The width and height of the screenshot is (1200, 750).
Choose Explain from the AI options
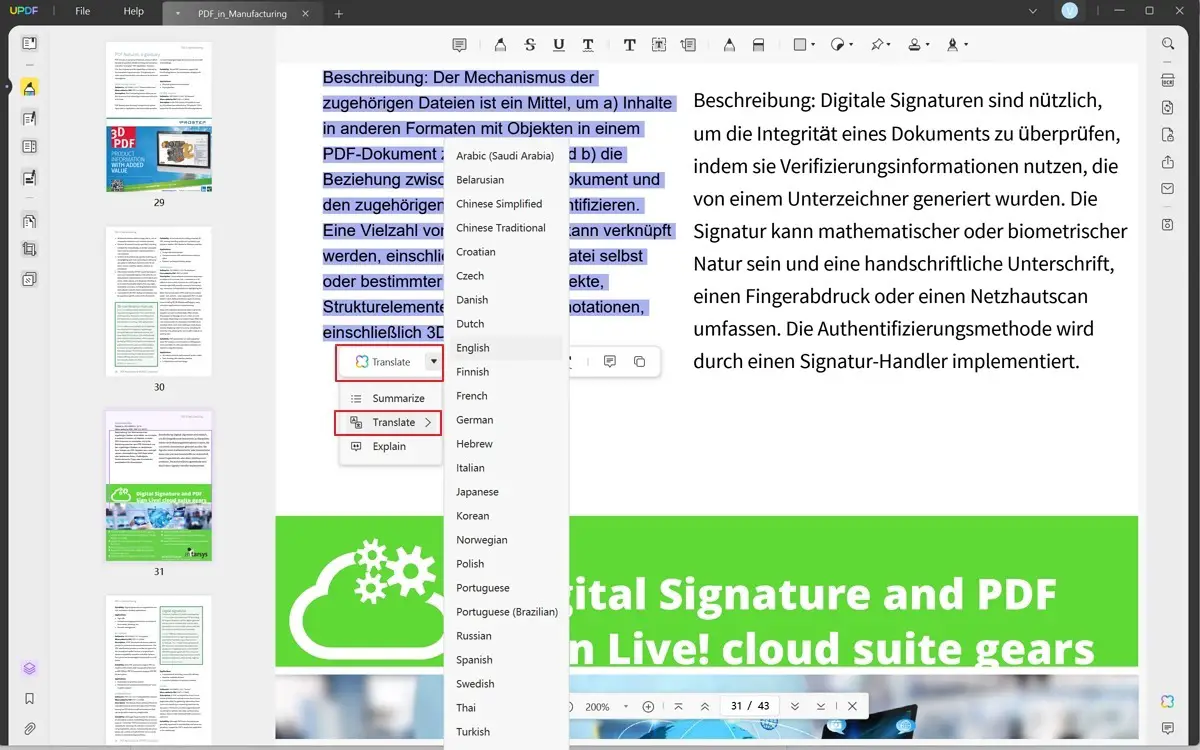(x=389, y=446)
